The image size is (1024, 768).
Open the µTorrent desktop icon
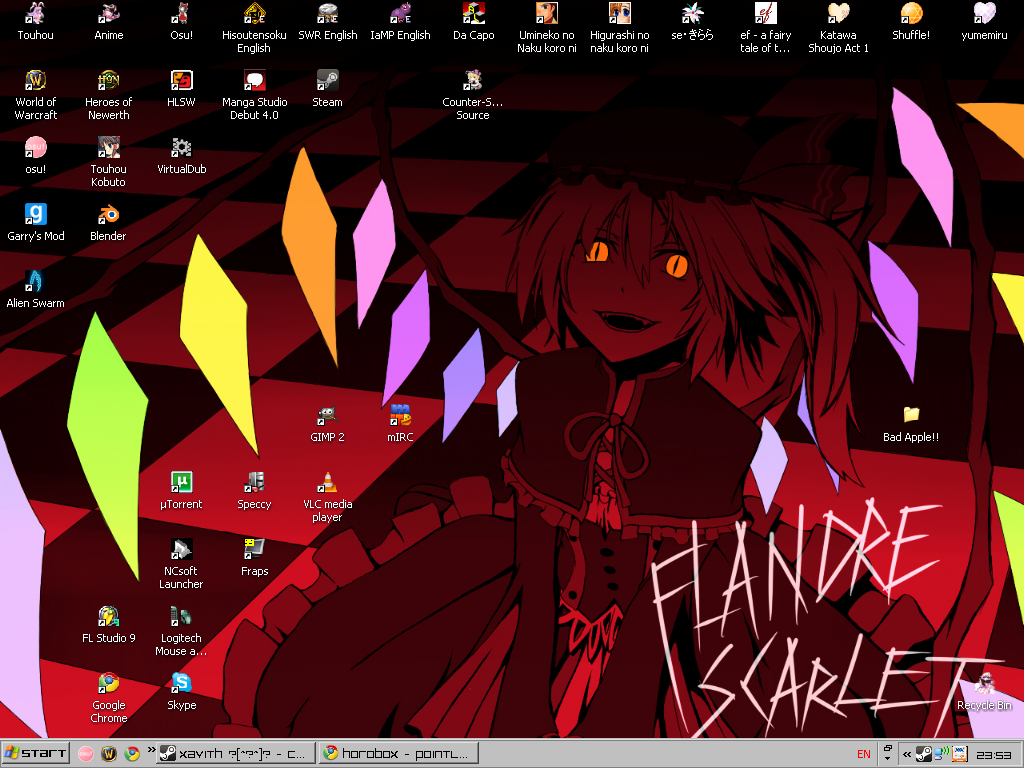click(181, 483)
